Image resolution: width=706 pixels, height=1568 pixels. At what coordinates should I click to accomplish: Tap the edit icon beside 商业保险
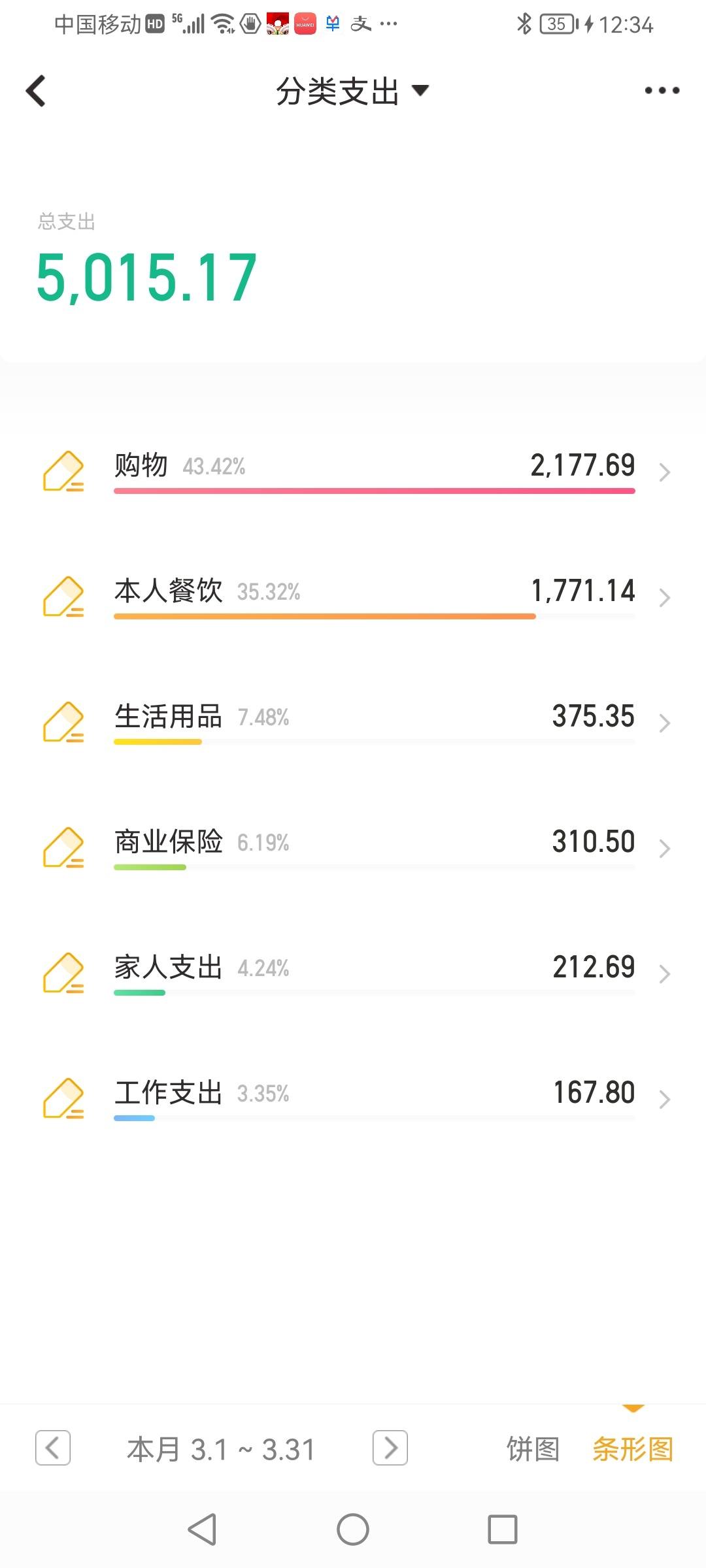[63, 847]
